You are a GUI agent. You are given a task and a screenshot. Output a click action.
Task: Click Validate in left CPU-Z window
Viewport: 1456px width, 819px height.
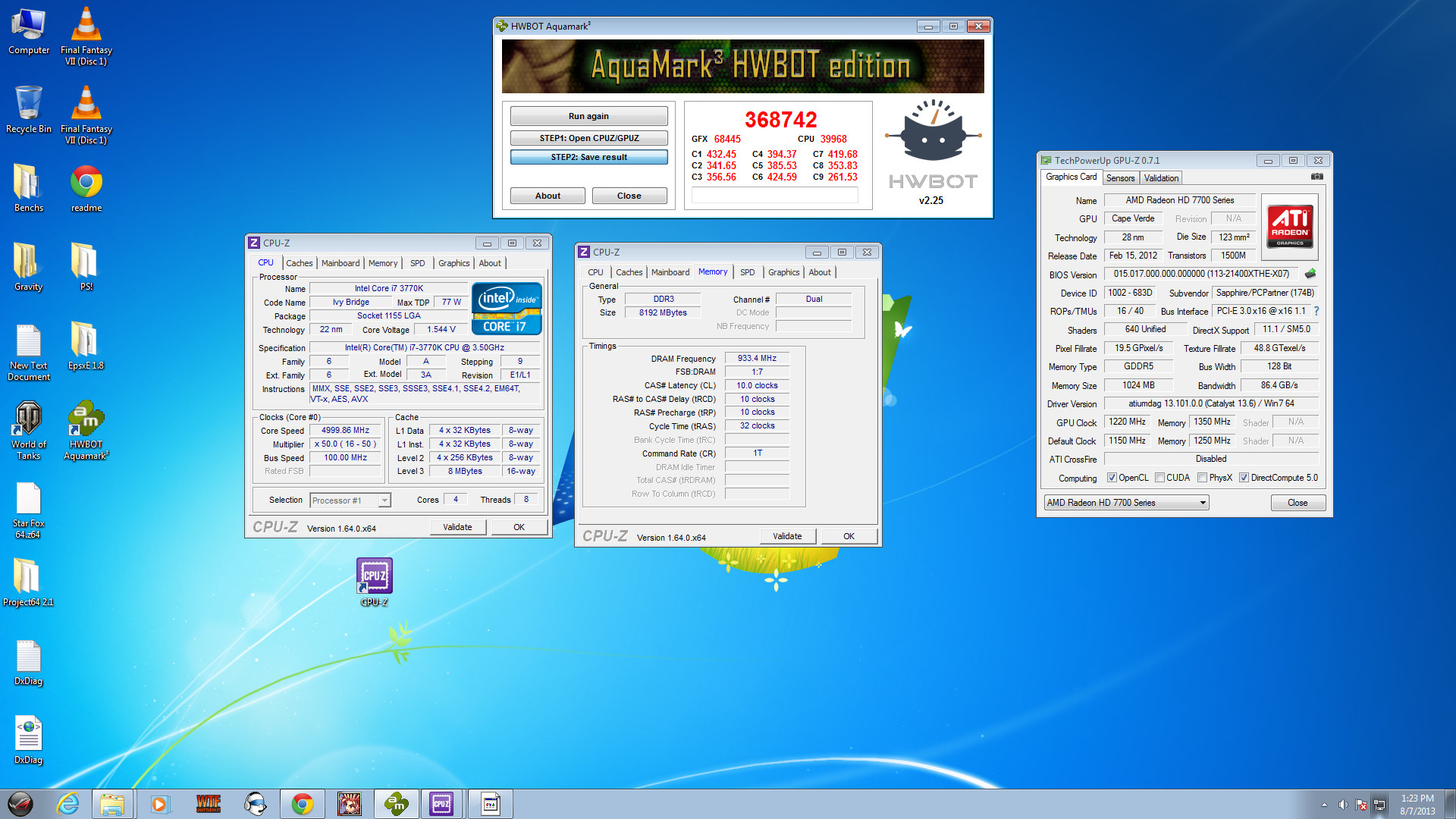457,527
